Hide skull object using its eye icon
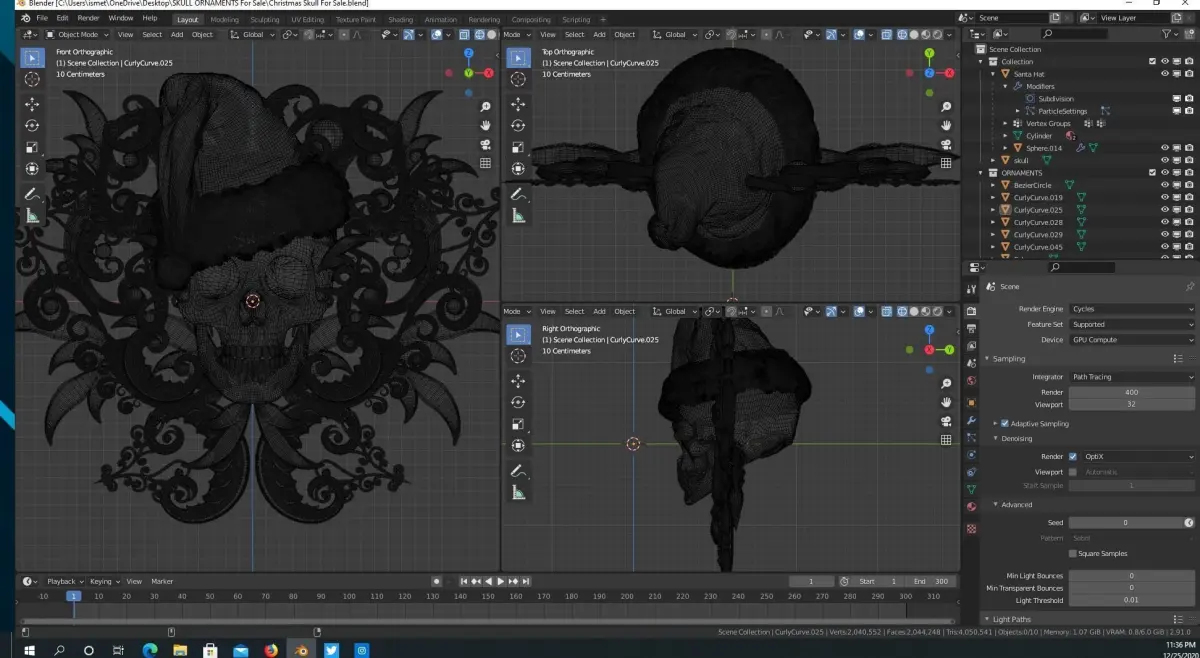The height and width of the screenshot is (658, 1200). point(1165,160)
